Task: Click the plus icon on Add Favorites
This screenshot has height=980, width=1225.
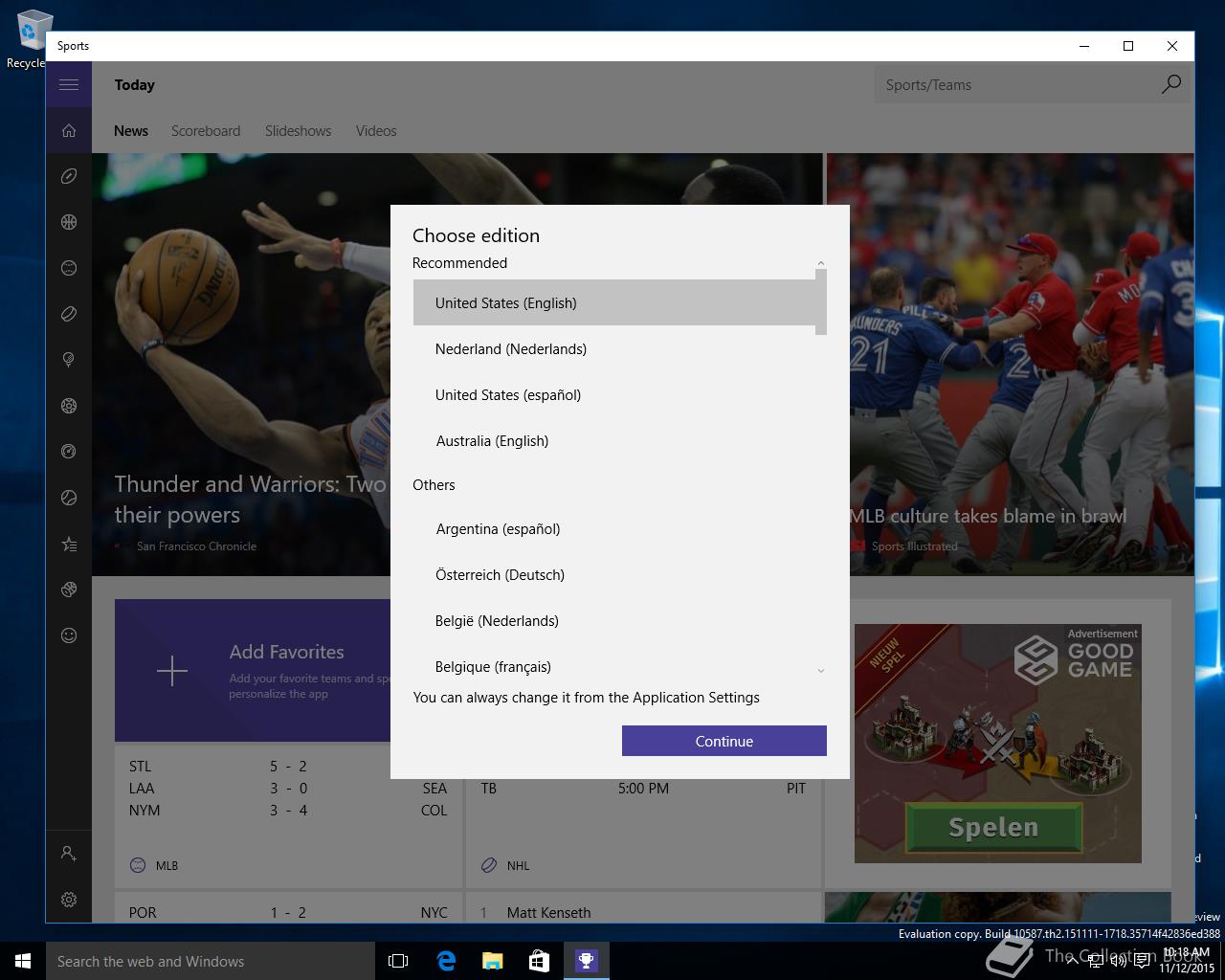Action: point(172,671)
